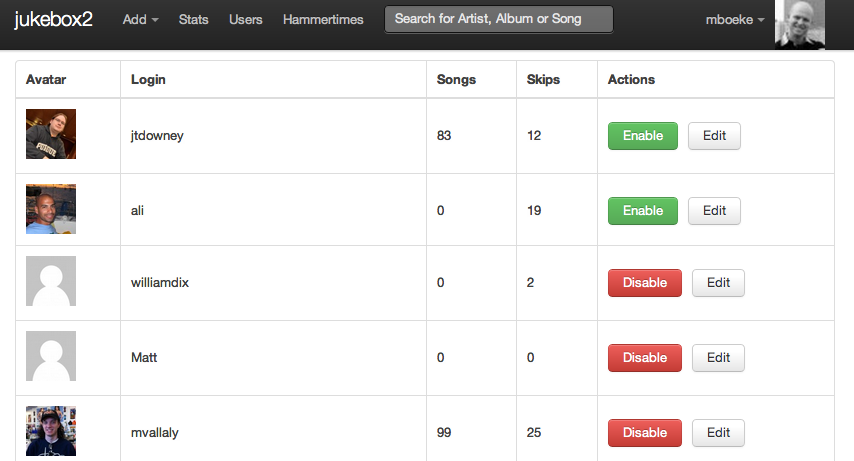Click williamdix's placeholder avatar

pos(51,281)
